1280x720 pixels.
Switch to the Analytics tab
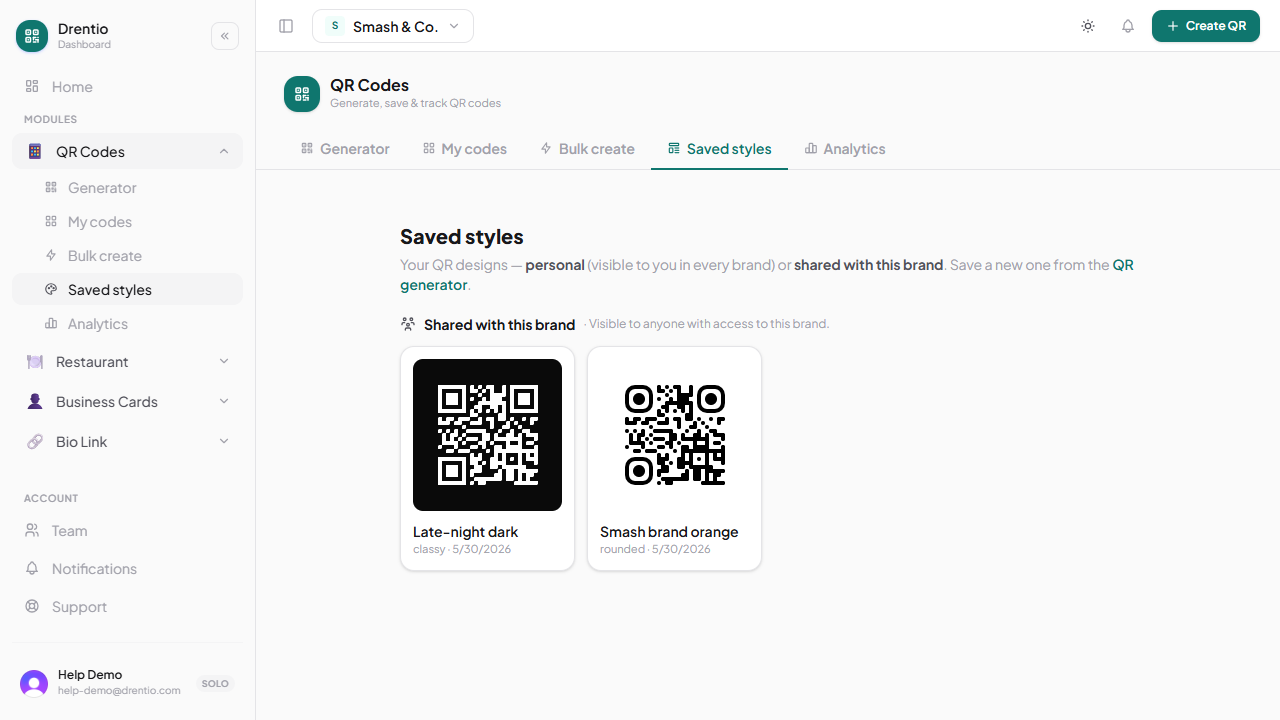pos(845,149)
